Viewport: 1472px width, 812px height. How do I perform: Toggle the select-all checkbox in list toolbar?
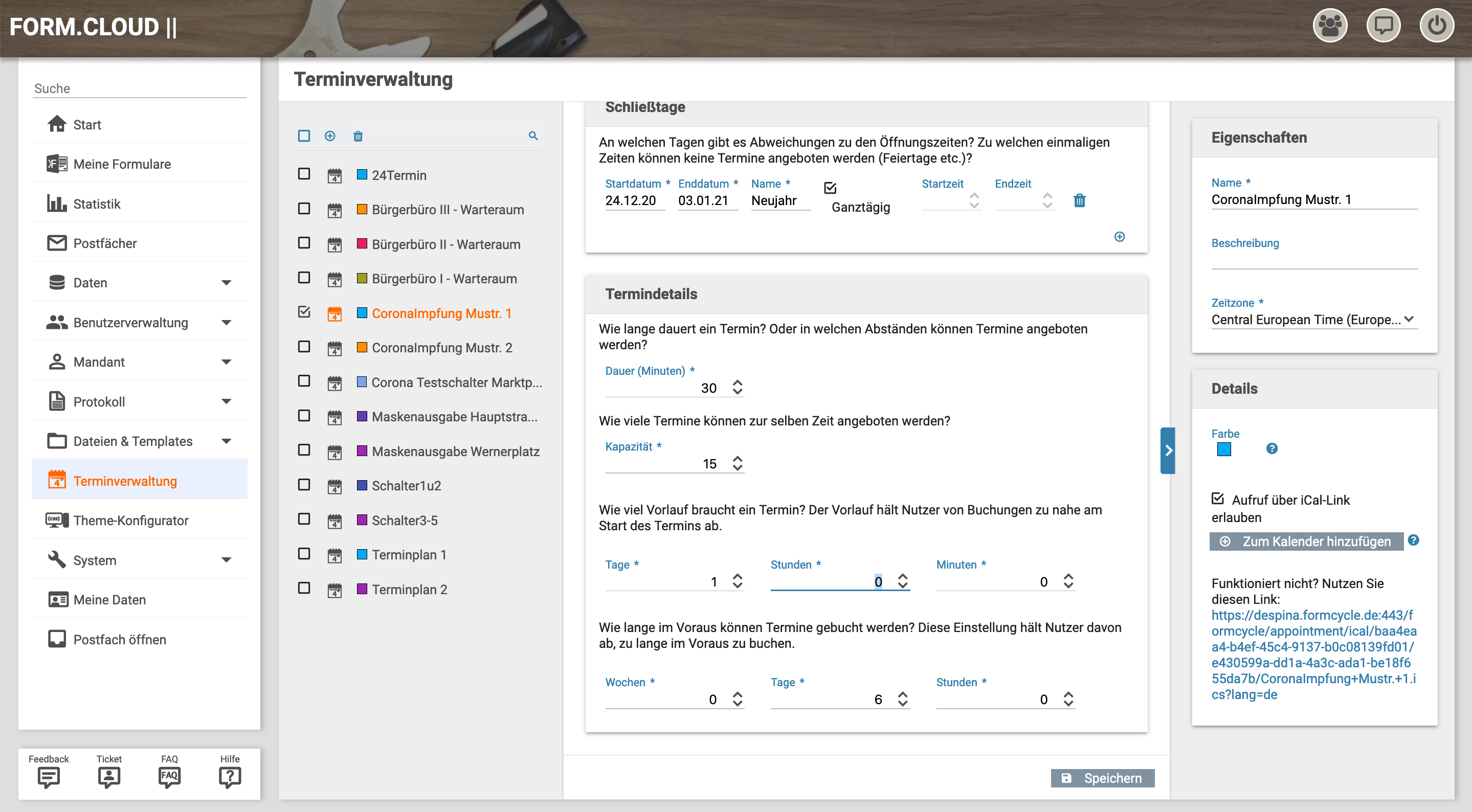tap(304, 136)
